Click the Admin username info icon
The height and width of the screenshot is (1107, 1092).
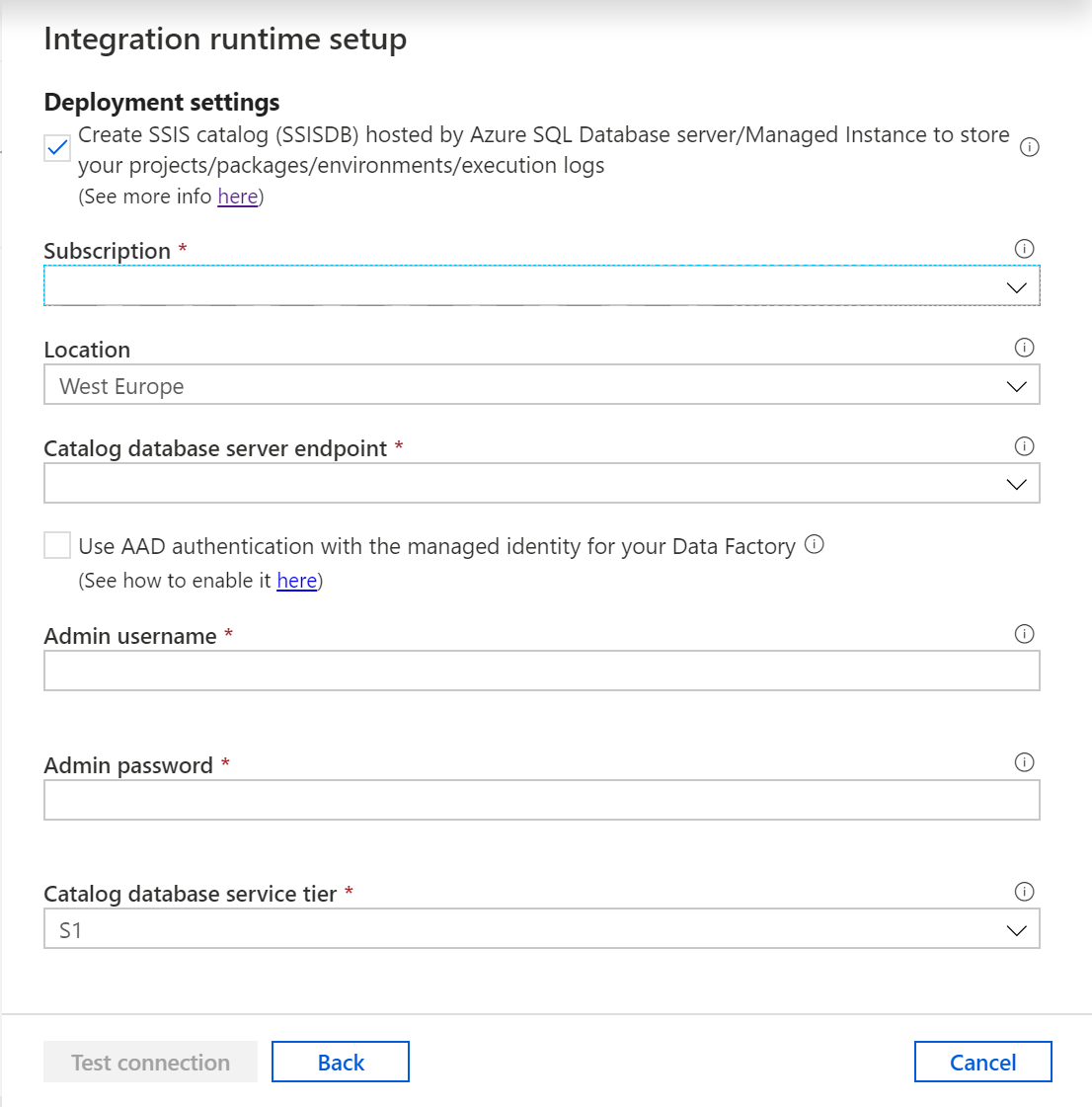point(1024,634)
